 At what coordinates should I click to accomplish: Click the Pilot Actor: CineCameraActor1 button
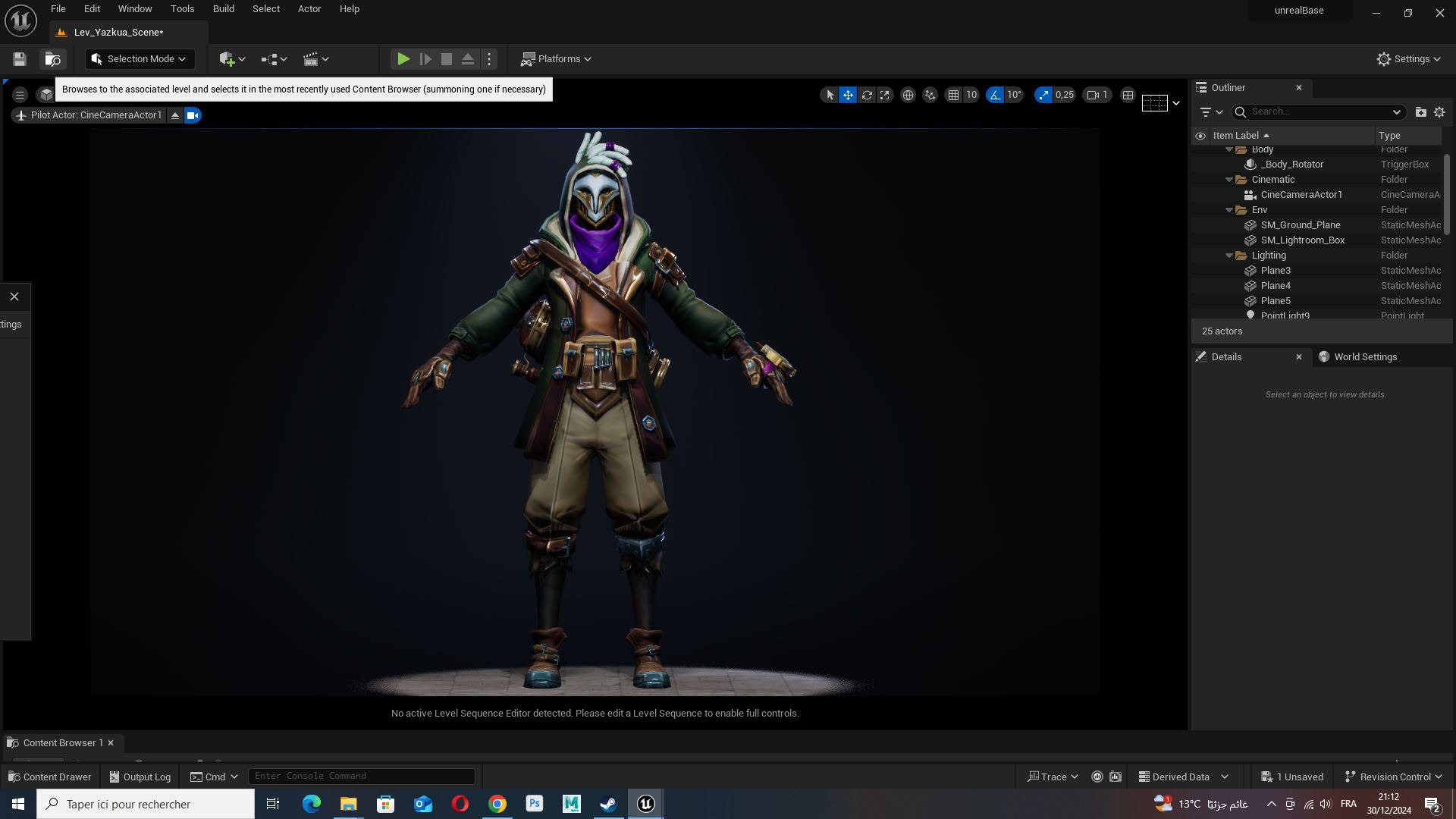tap(89, 115)
